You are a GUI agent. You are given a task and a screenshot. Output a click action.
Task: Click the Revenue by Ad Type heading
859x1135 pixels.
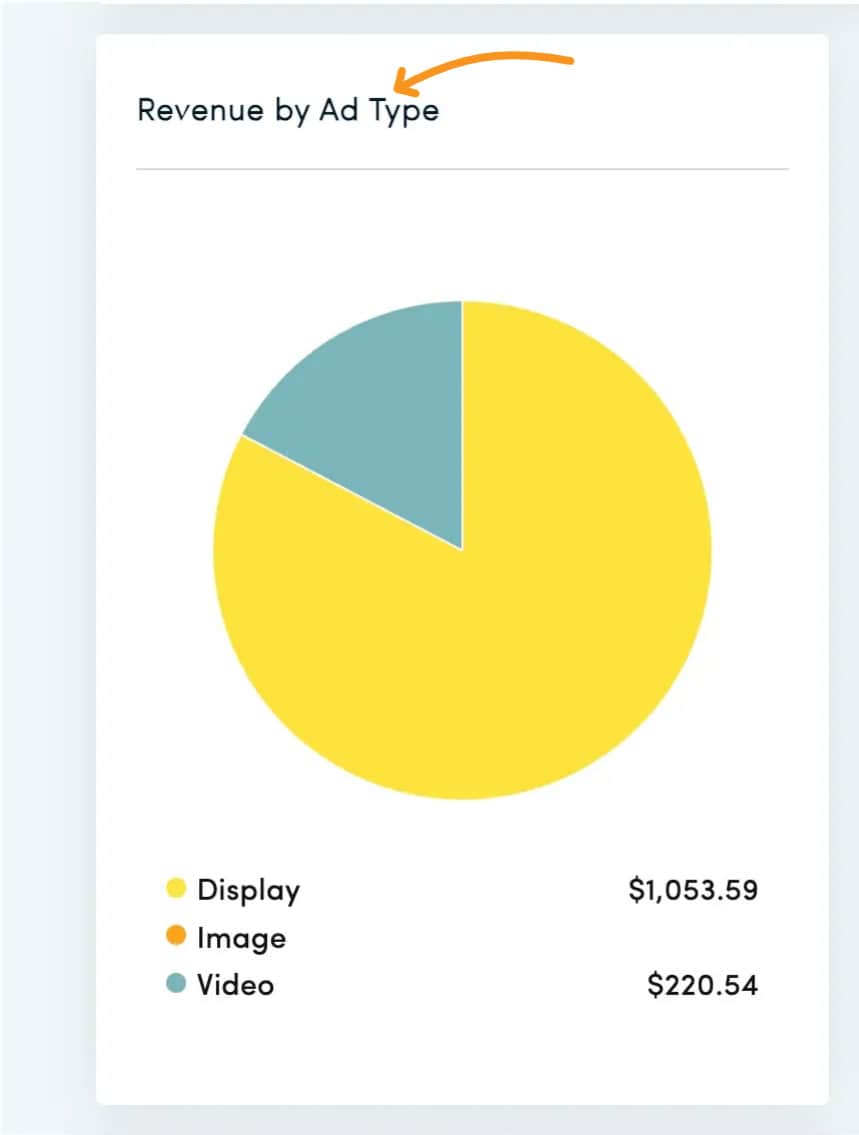288,111
